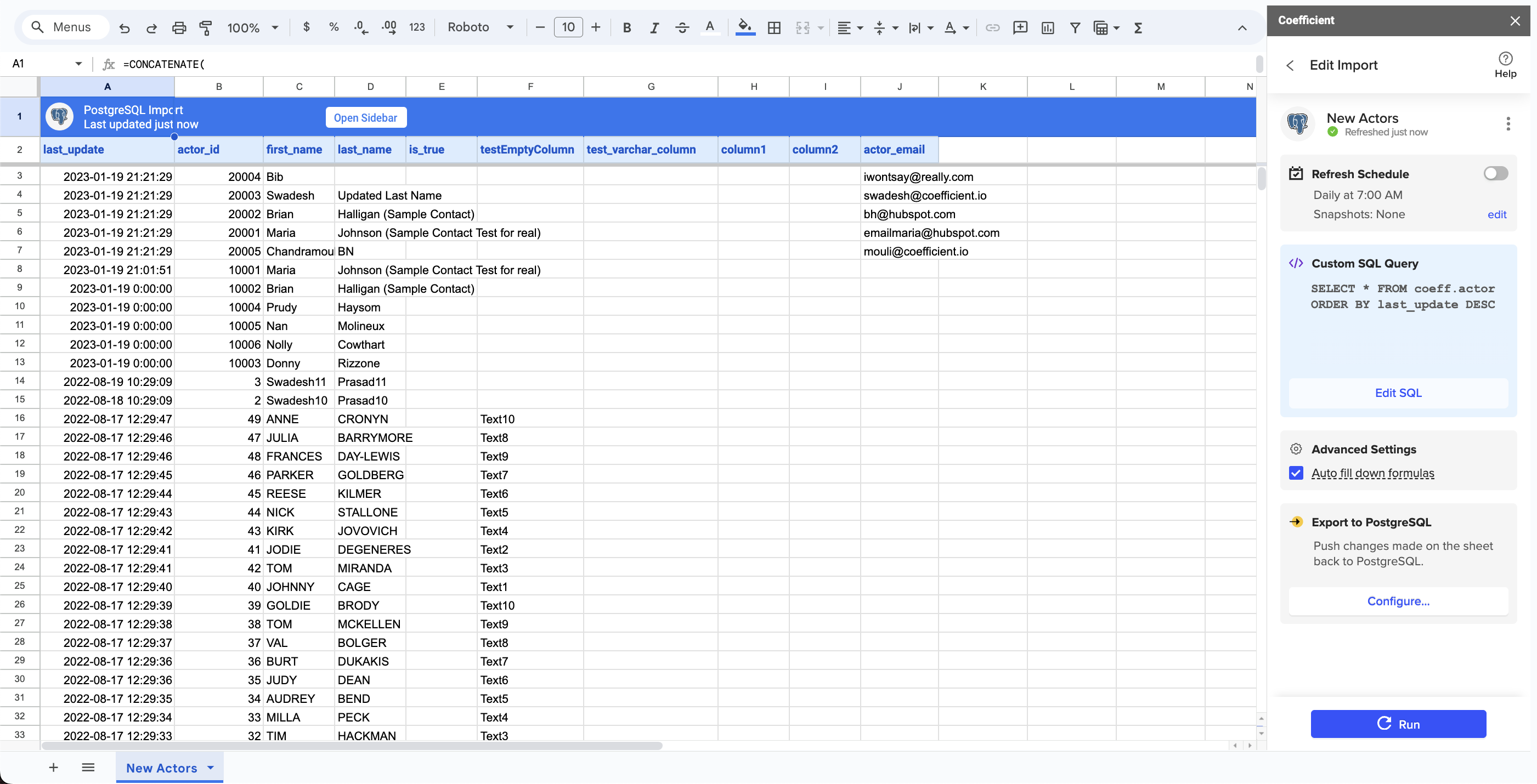Toggle strikethrough formatting
Viewport: 1537px width, 784px height.
(682, 27)
